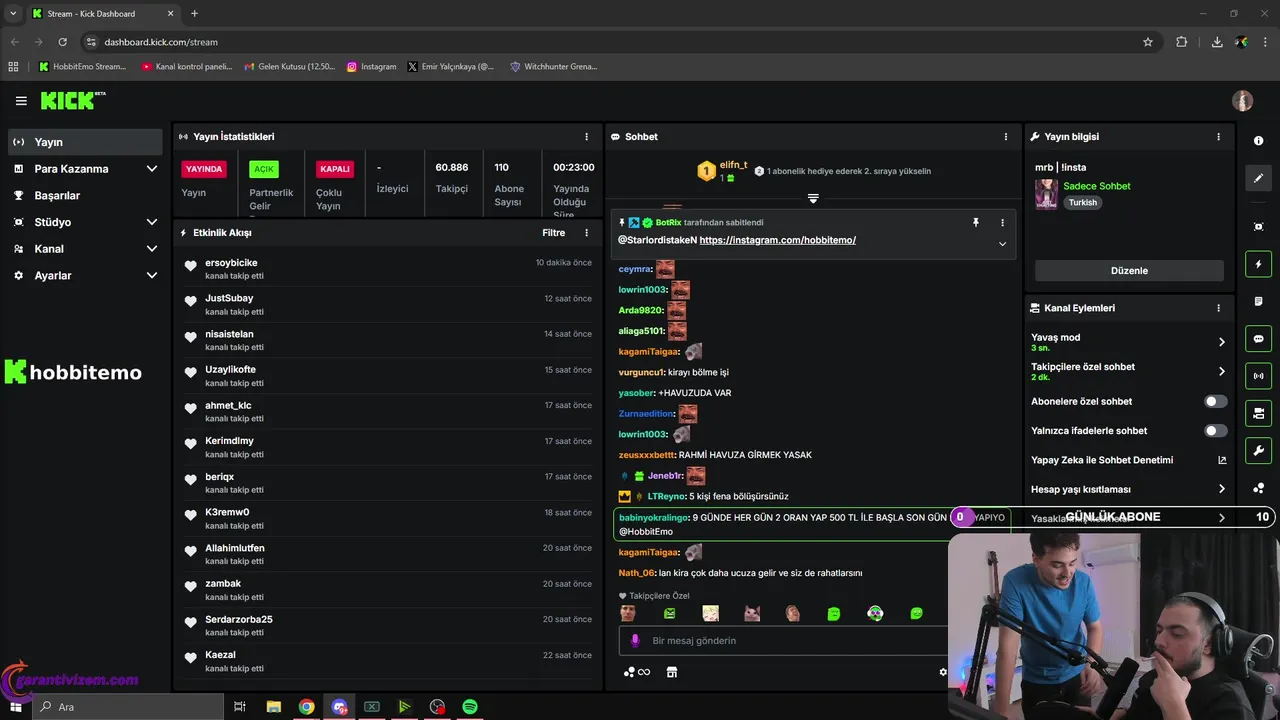Screen dimensions: 1280x720
Task: Open the Instagram bookmark
Action: 371,67
